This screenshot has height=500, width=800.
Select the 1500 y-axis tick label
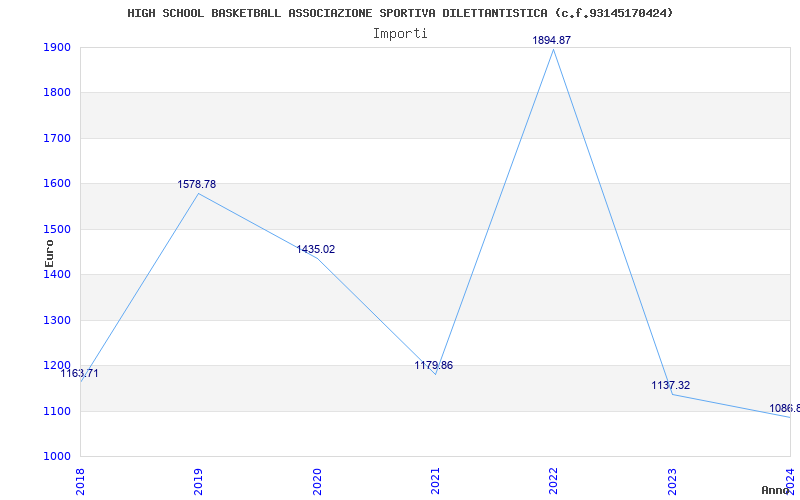[x=57, y=229]
